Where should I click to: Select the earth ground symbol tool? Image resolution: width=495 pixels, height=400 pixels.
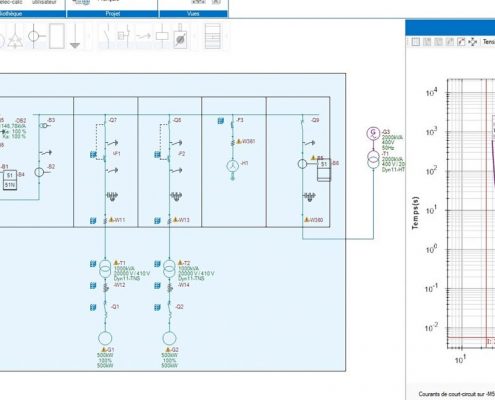(x=75, y=36)
